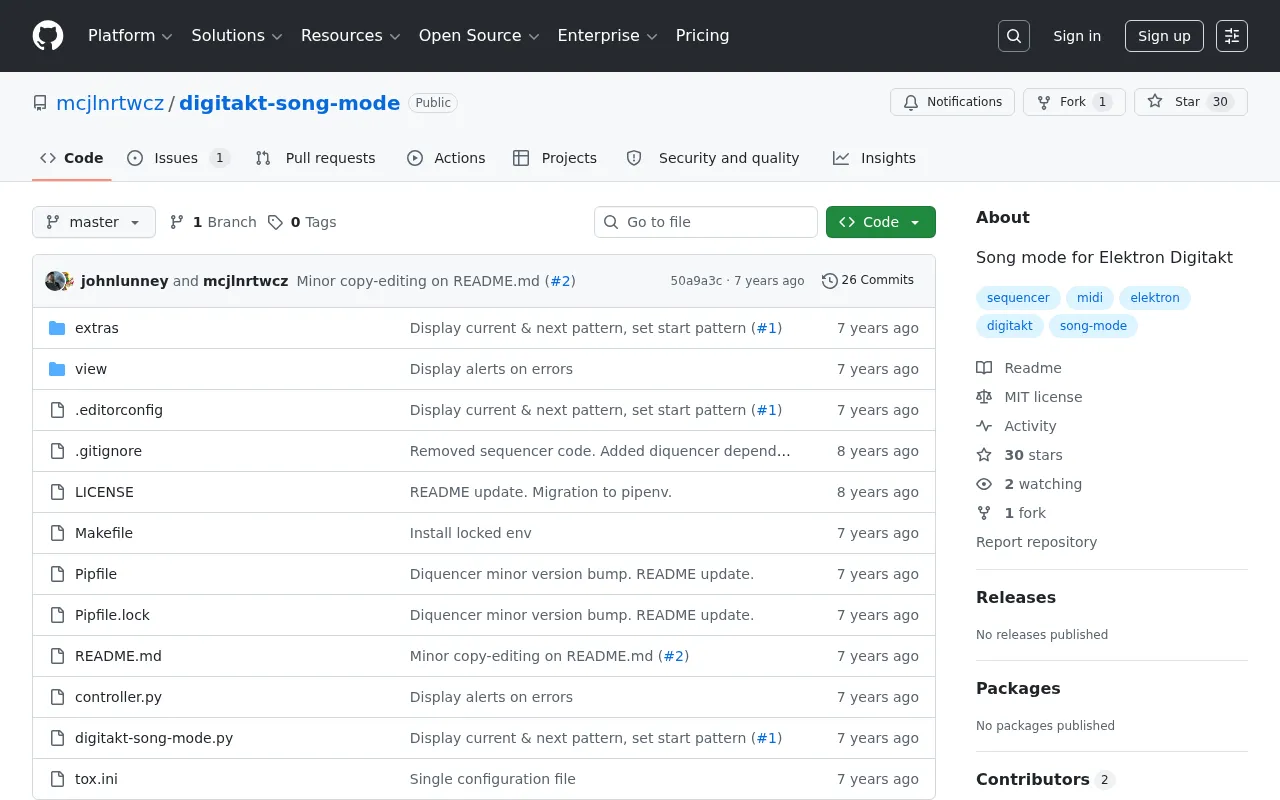Click the search magnifier icon
Screen dimensions: 1280x800
click(x=1014, y=36)
